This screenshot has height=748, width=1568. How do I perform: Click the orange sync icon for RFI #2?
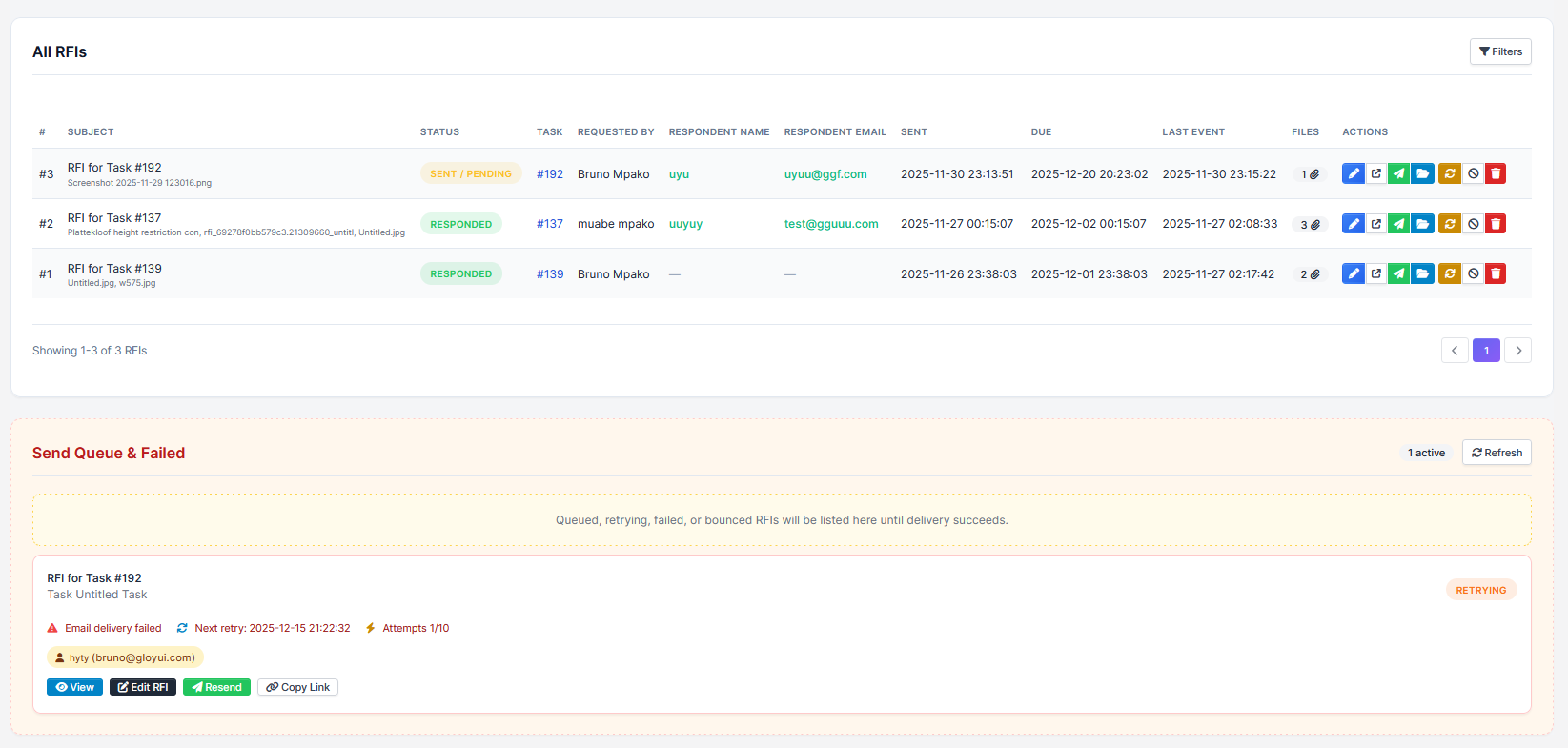(1450, 224)
